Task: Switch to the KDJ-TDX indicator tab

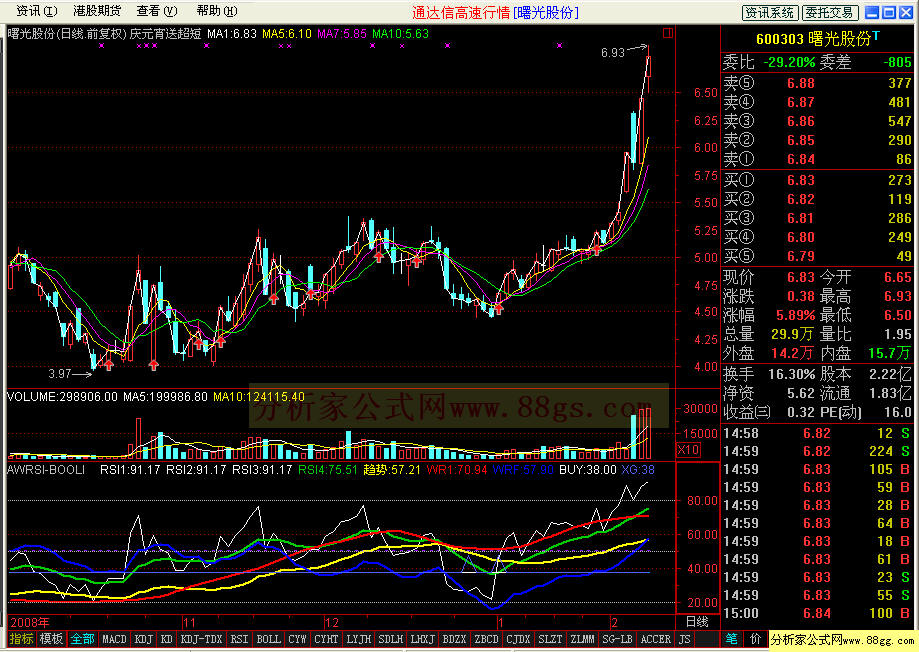Action: tap(202, 639)
